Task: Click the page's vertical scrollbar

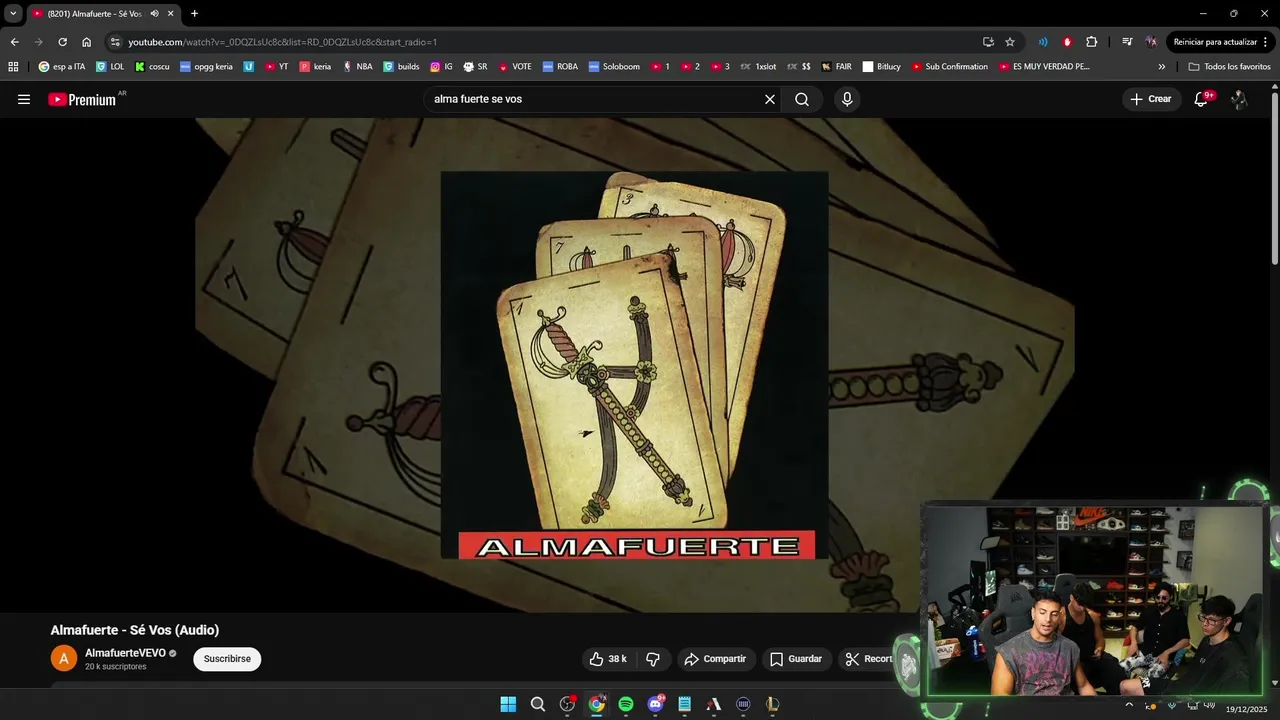Action: point(1274,176)
